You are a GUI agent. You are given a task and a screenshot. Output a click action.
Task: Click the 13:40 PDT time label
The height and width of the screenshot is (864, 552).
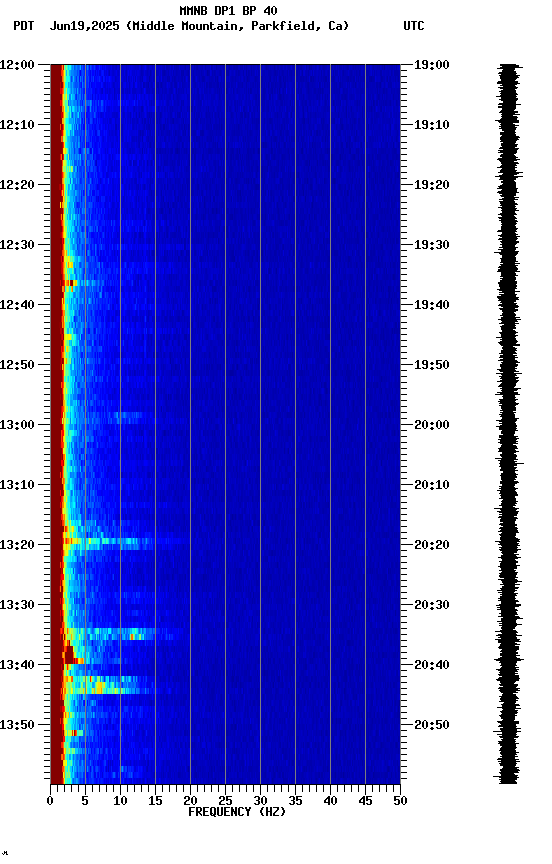[x=17, y=665]
